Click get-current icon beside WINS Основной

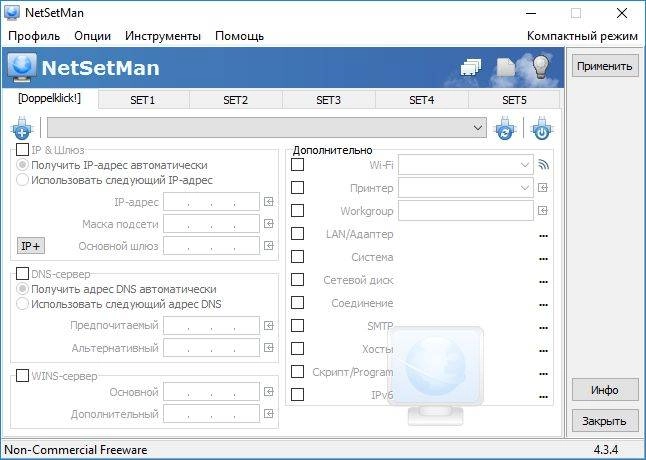(x=269, y=392)
